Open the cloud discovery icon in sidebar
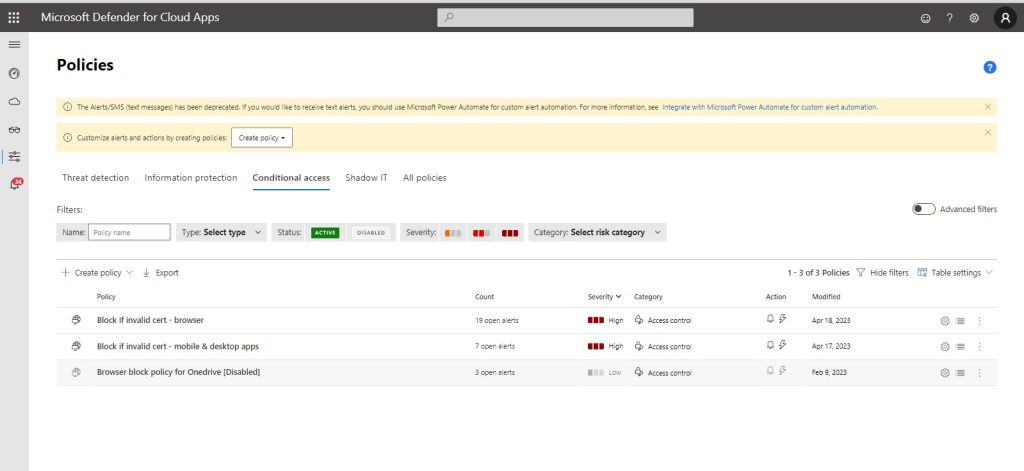The height and width of the screenshot is (471, 1024). pyautogui.click(x=14, y=101)
